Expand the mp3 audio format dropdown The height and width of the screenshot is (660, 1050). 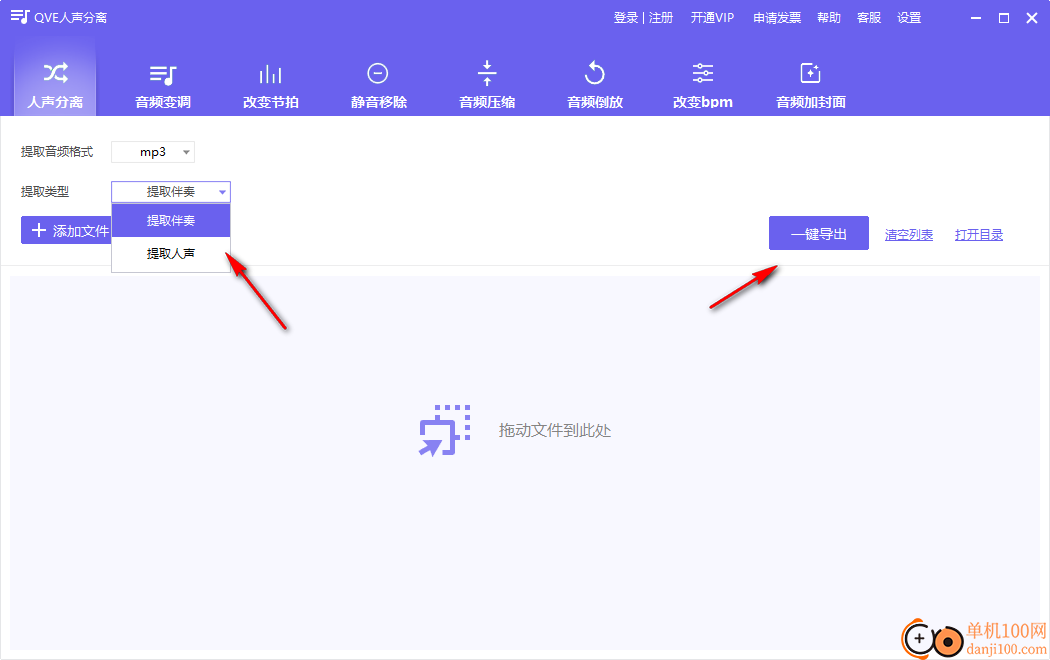(x=153, y=152)
